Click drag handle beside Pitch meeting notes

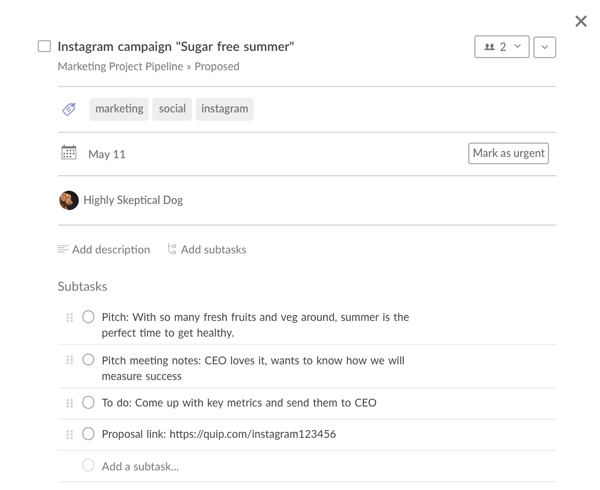point(69,360)
